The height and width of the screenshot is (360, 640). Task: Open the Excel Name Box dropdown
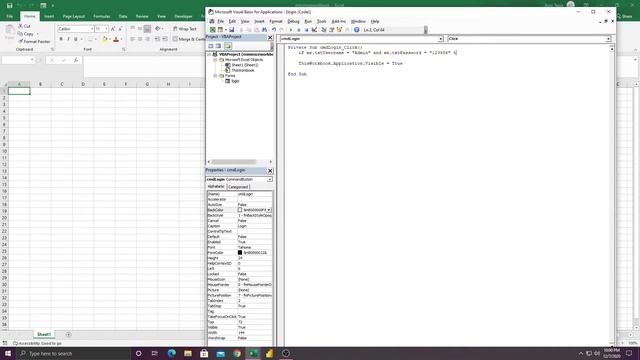pos(32,60)
